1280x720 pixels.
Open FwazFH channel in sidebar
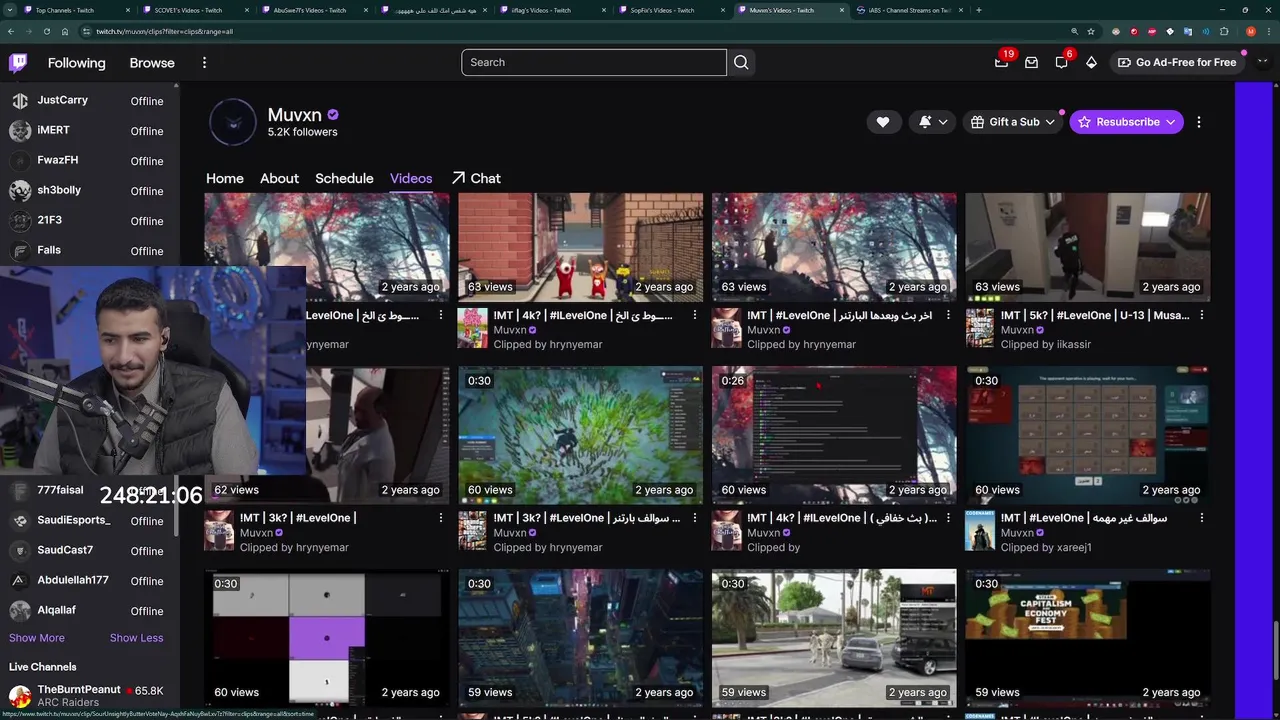pyautogui.click(x=88, y=161)
